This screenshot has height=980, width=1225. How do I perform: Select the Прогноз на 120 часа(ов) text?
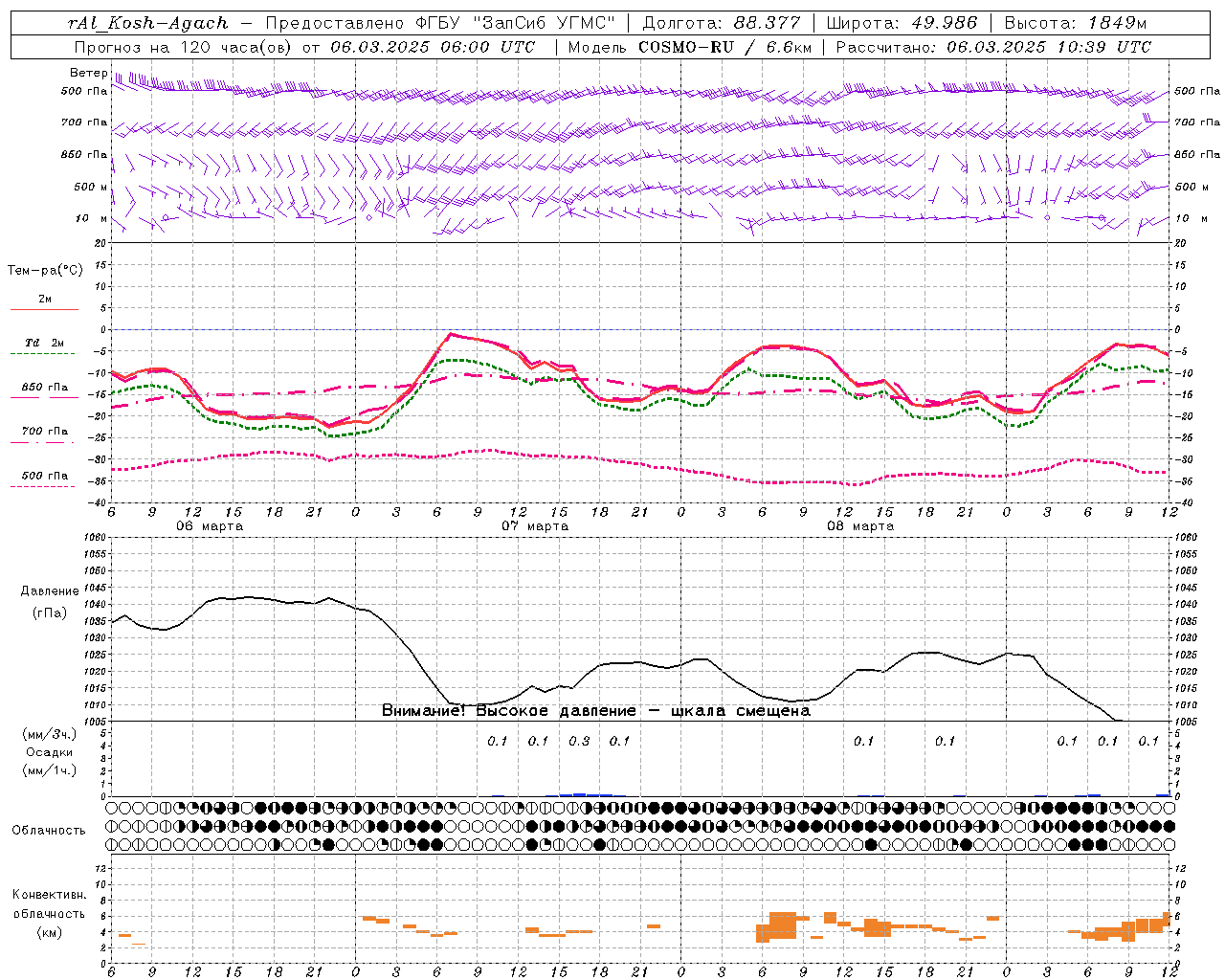pos(184,47)
